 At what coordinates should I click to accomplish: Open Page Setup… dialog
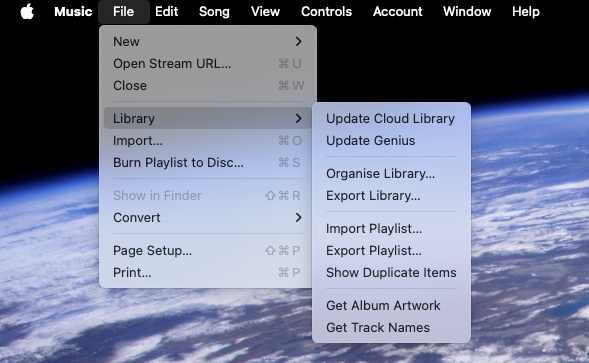(208, 250)
